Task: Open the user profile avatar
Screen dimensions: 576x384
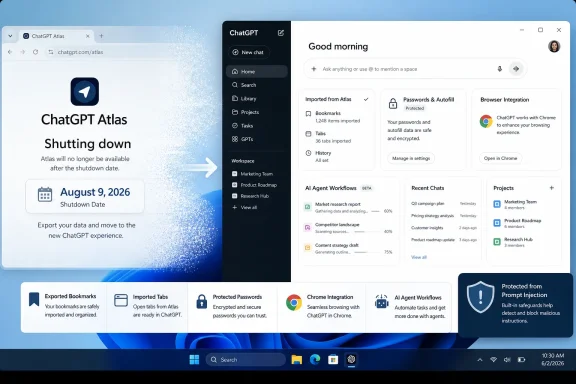Action: 554,46
